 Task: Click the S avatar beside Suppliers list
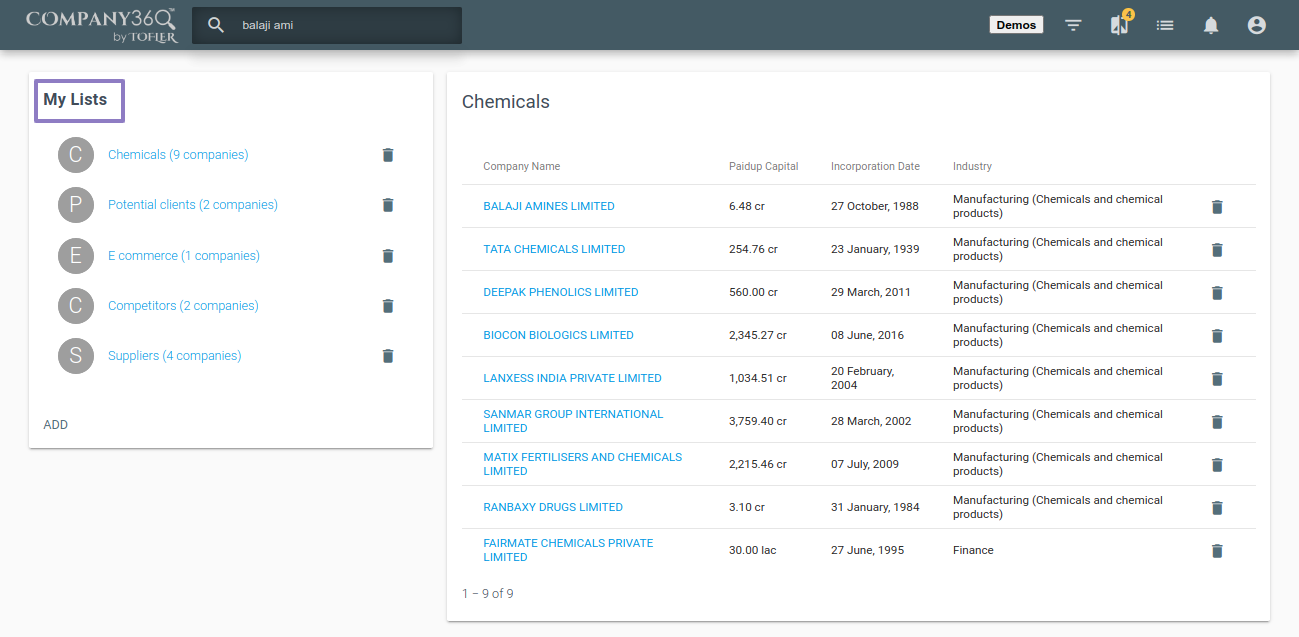pos(76,356)
